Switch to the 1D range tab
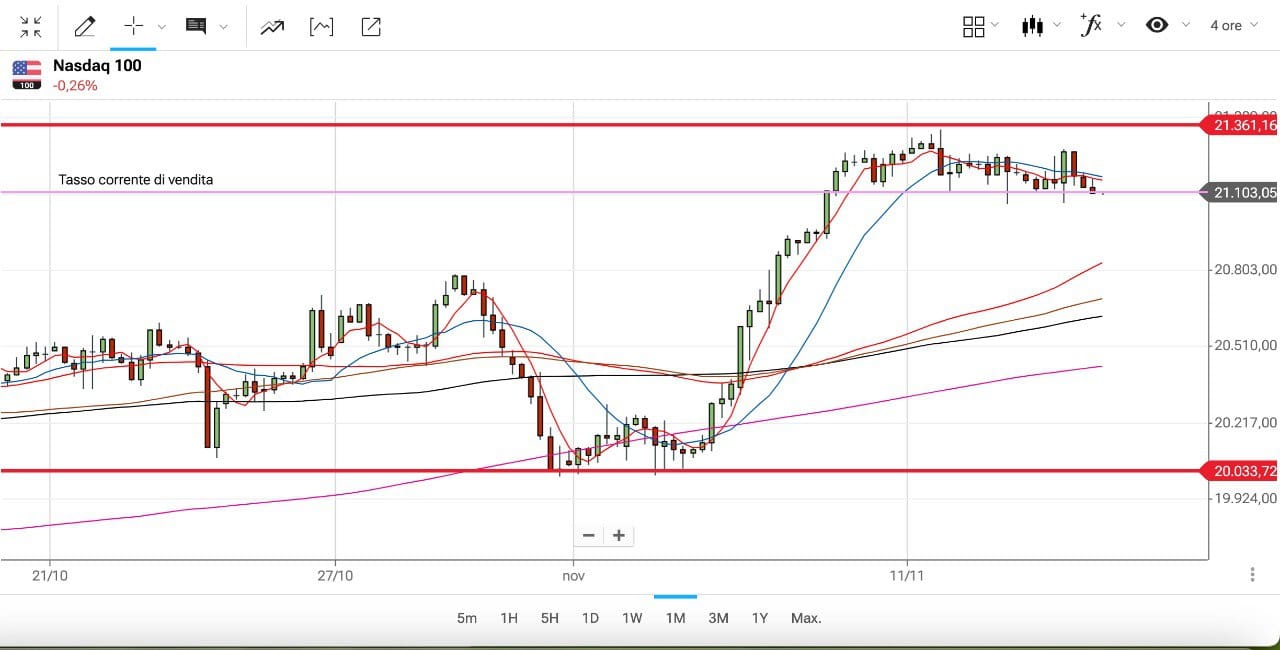 (x=590, y=618)
